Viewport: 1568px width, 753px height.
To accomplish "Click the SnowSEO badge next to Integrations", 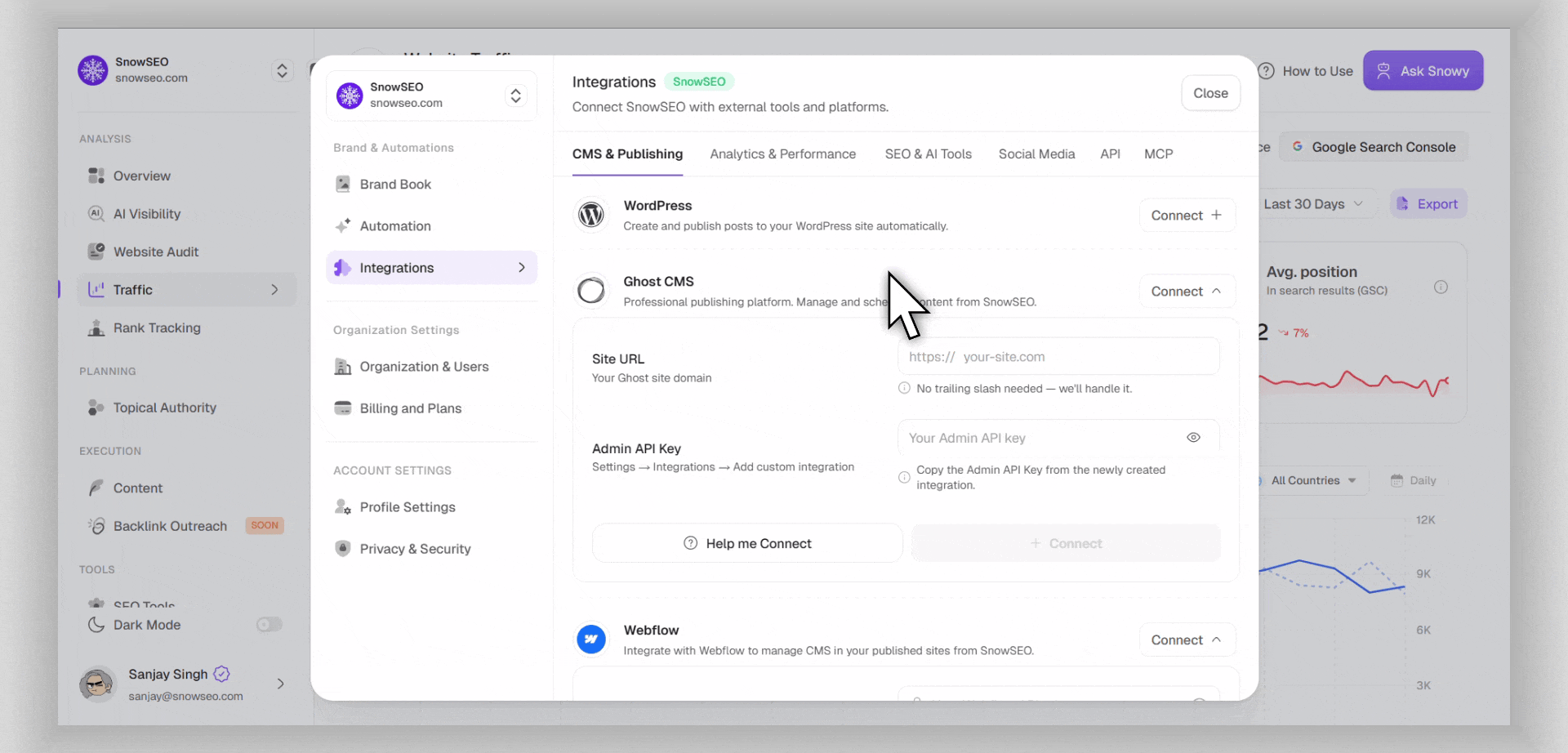I will (699, 82).
